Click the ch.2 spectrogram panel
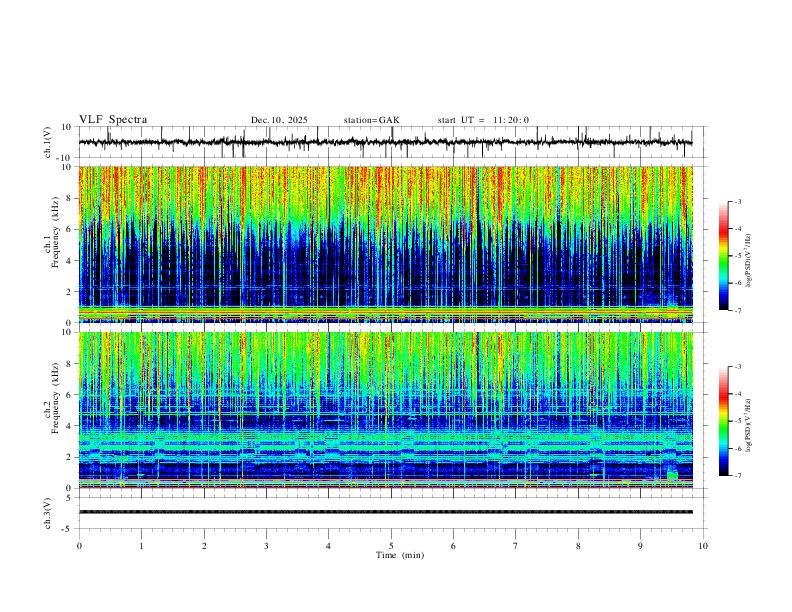 click(386, 410)
